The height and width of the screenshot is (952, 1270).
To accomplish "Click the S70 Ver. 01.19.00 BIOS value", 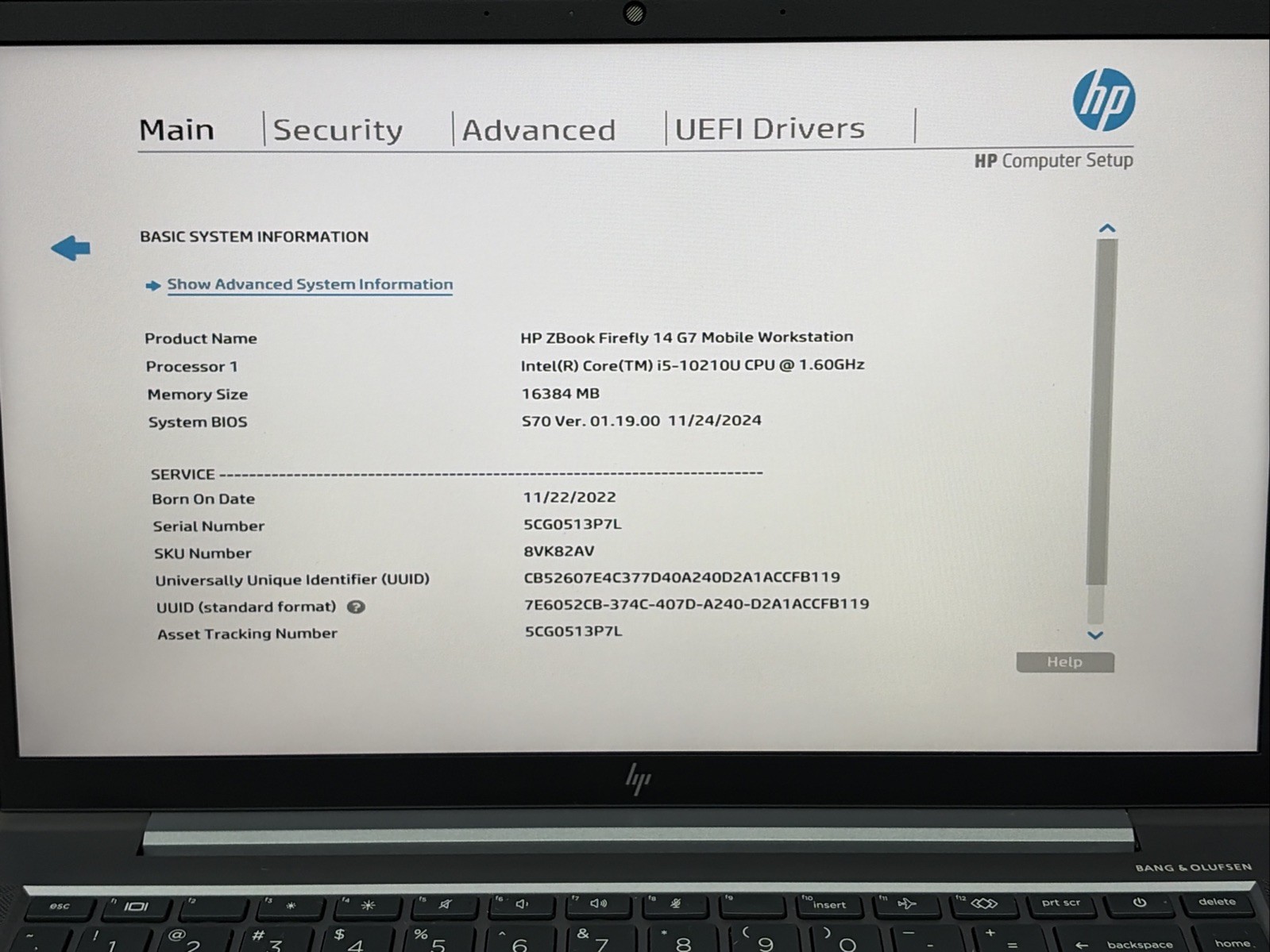I will tap(642, 421).
